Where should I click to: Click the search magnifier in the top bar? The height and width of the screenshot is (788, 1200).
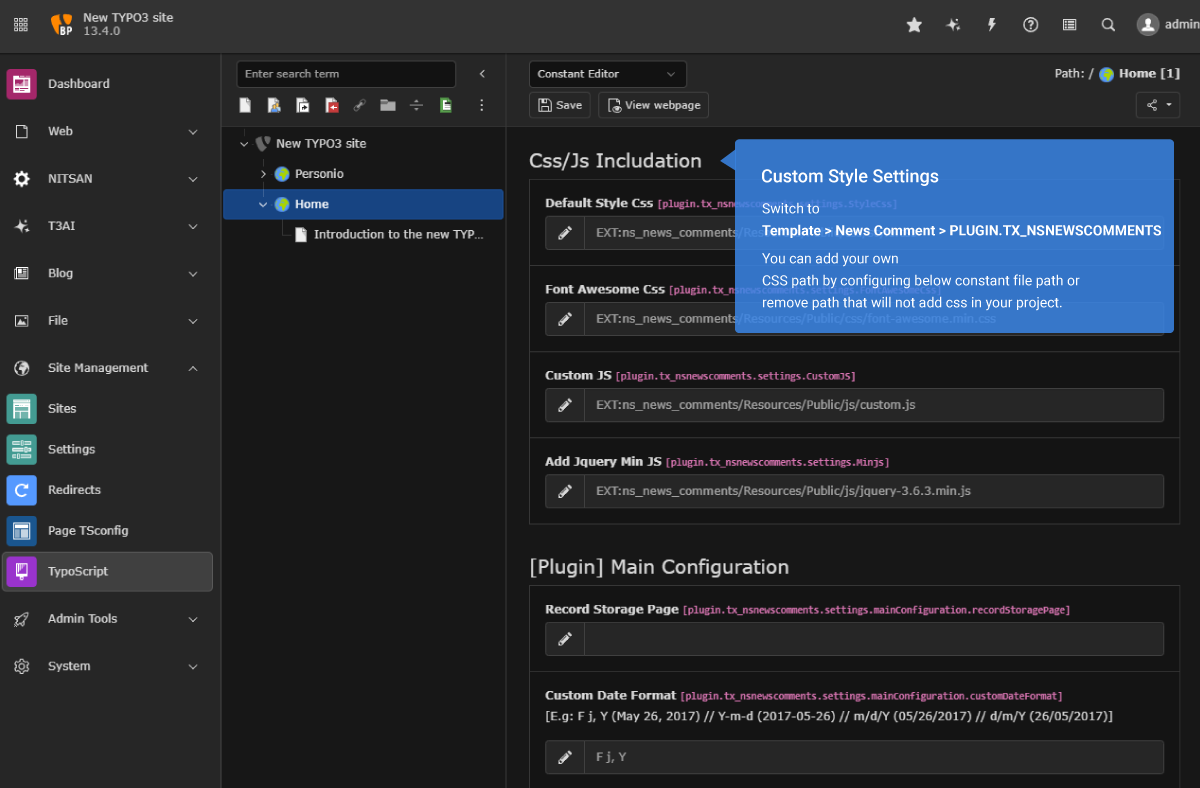pyautogui.click(x=1108, y=25)
